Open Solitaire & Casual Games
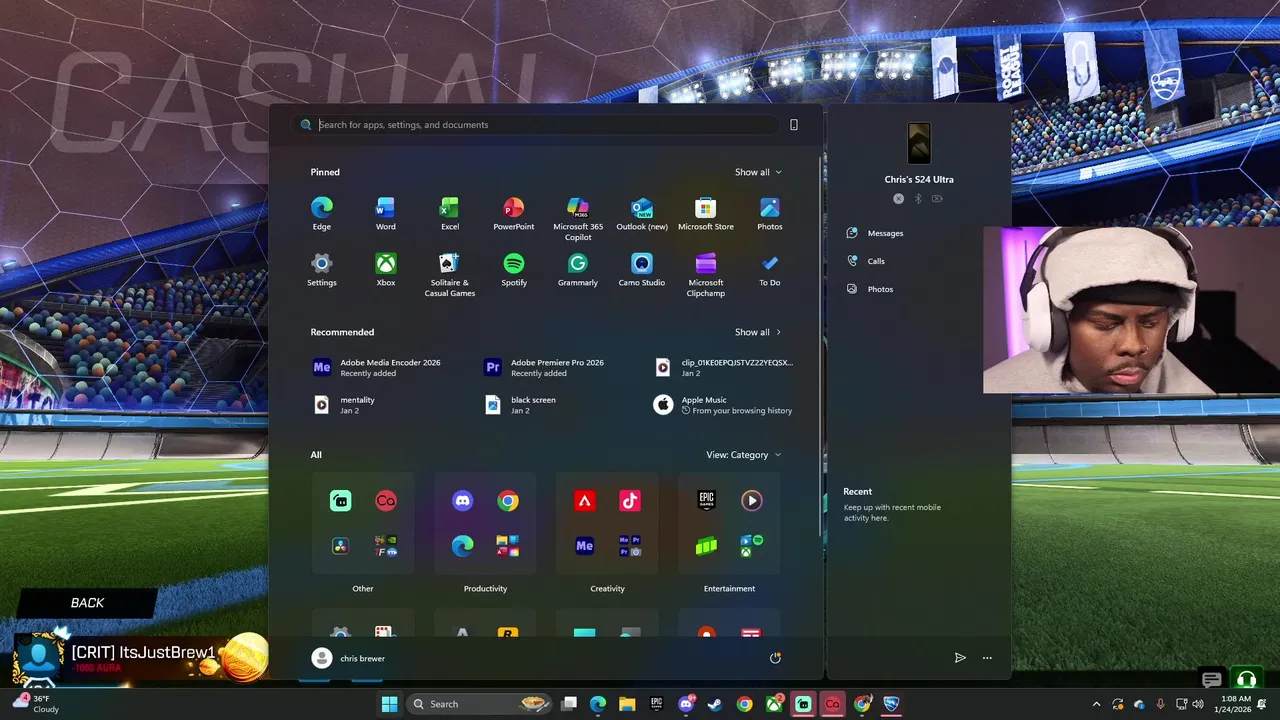Image resolution: width=1280 pixels, height=720 pixels. pos(449,274)
